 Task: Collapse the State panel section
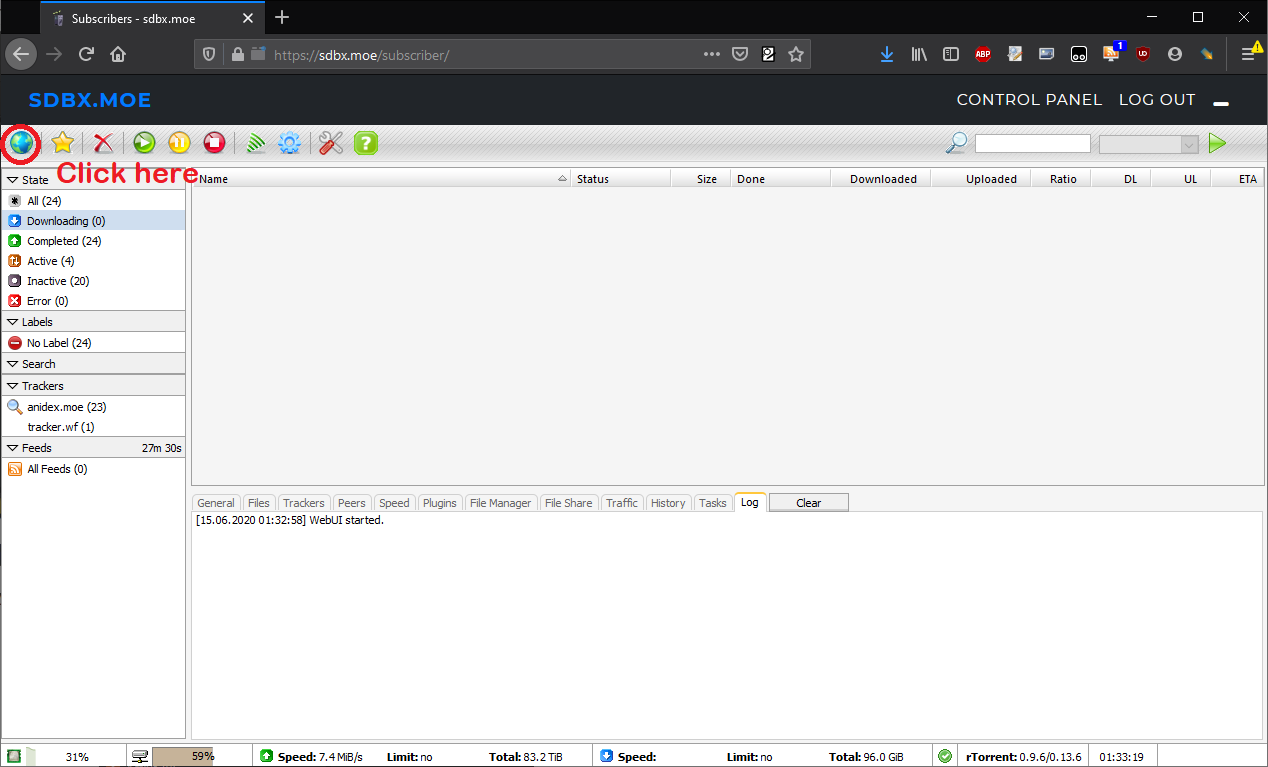(x=93, y=180)
